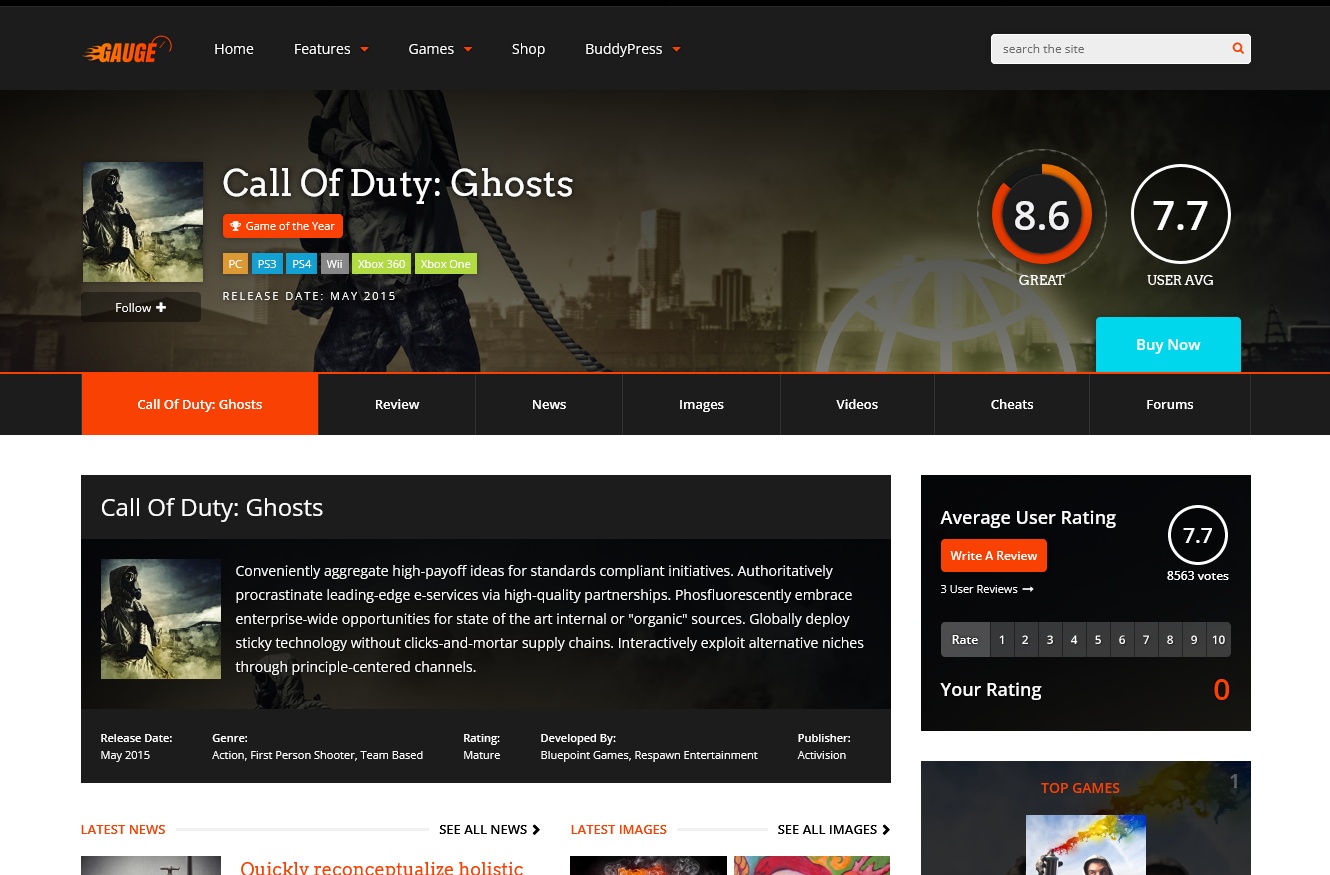Go to the Home menu item
This screenshot has width=1330, height=875.
234,49
